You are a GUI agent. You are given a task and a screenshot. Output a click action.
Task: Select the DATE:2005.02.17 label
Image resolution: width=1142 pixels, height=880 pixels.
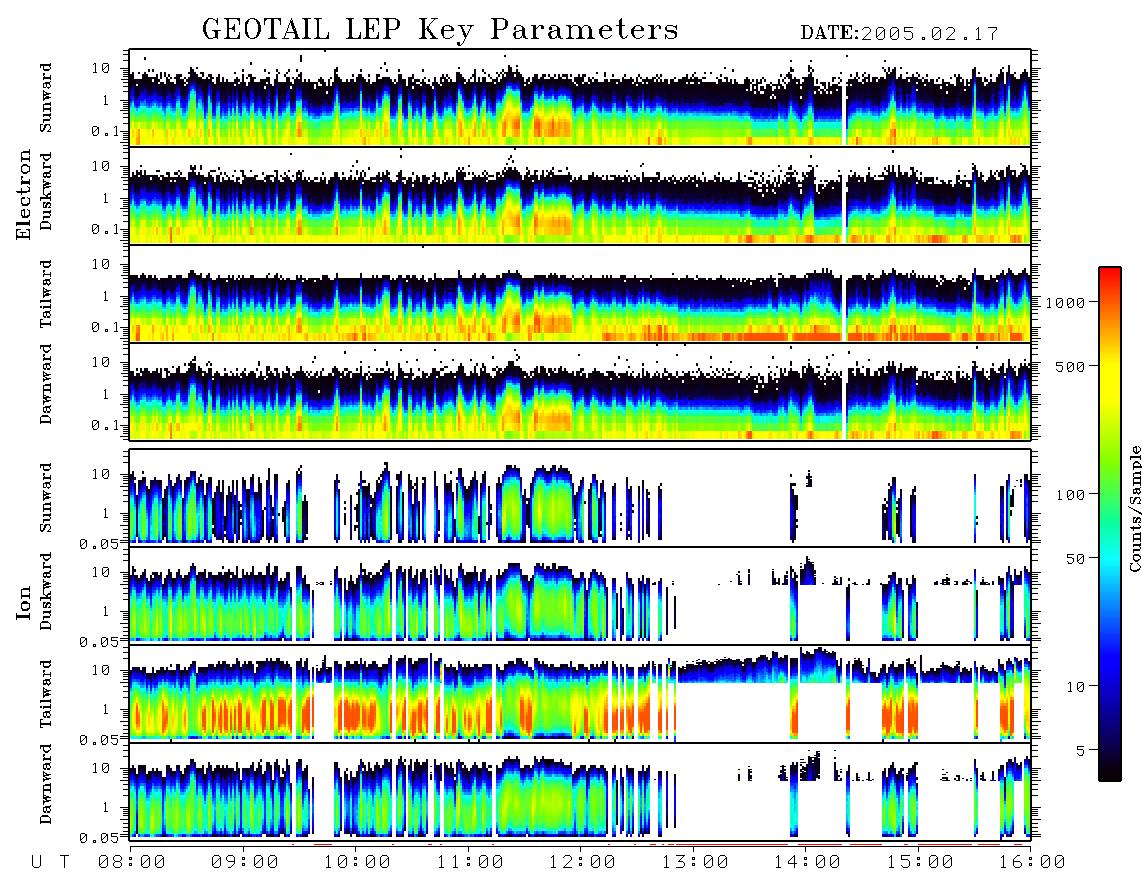[899, 34]
